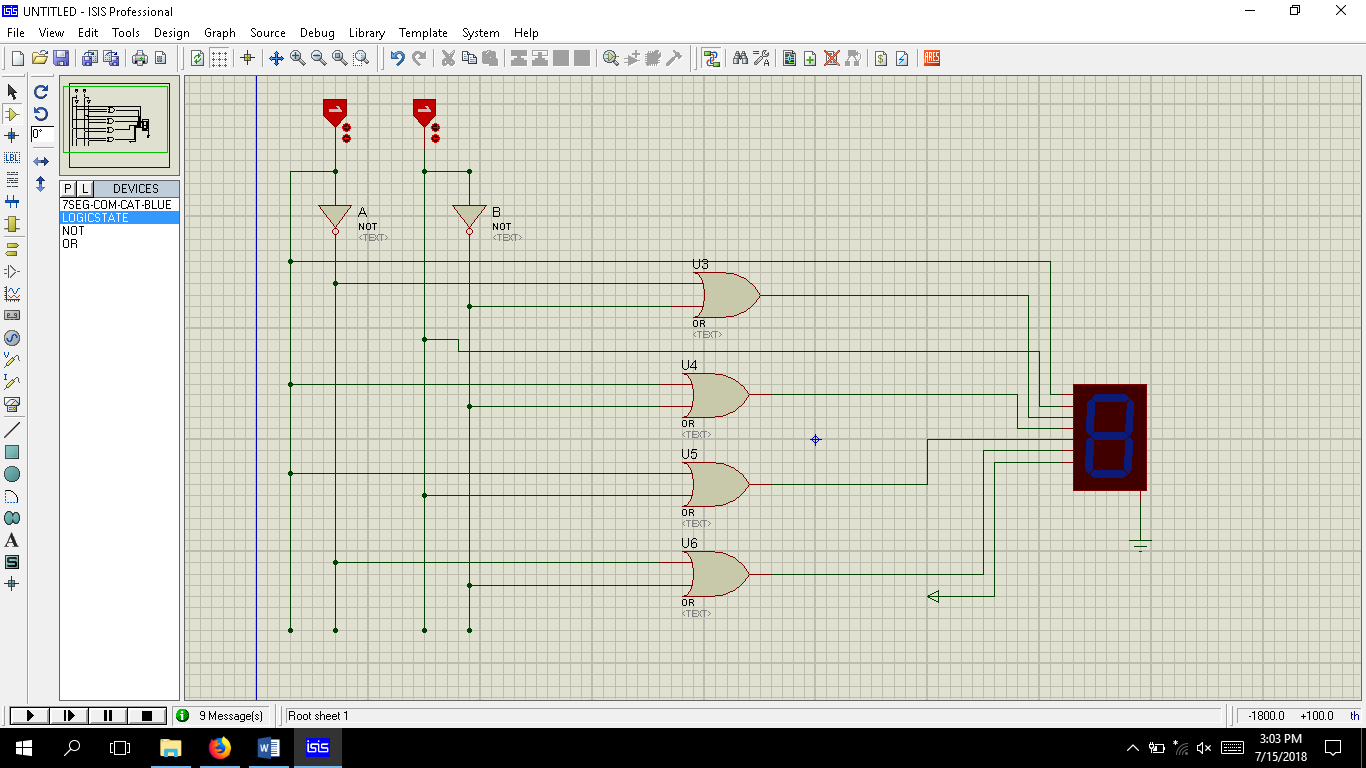Expand the 9 Message(s) simulation log
The height and width of the screenshot is (768, 1366).
pyautogui.click(x=222, y=715)
